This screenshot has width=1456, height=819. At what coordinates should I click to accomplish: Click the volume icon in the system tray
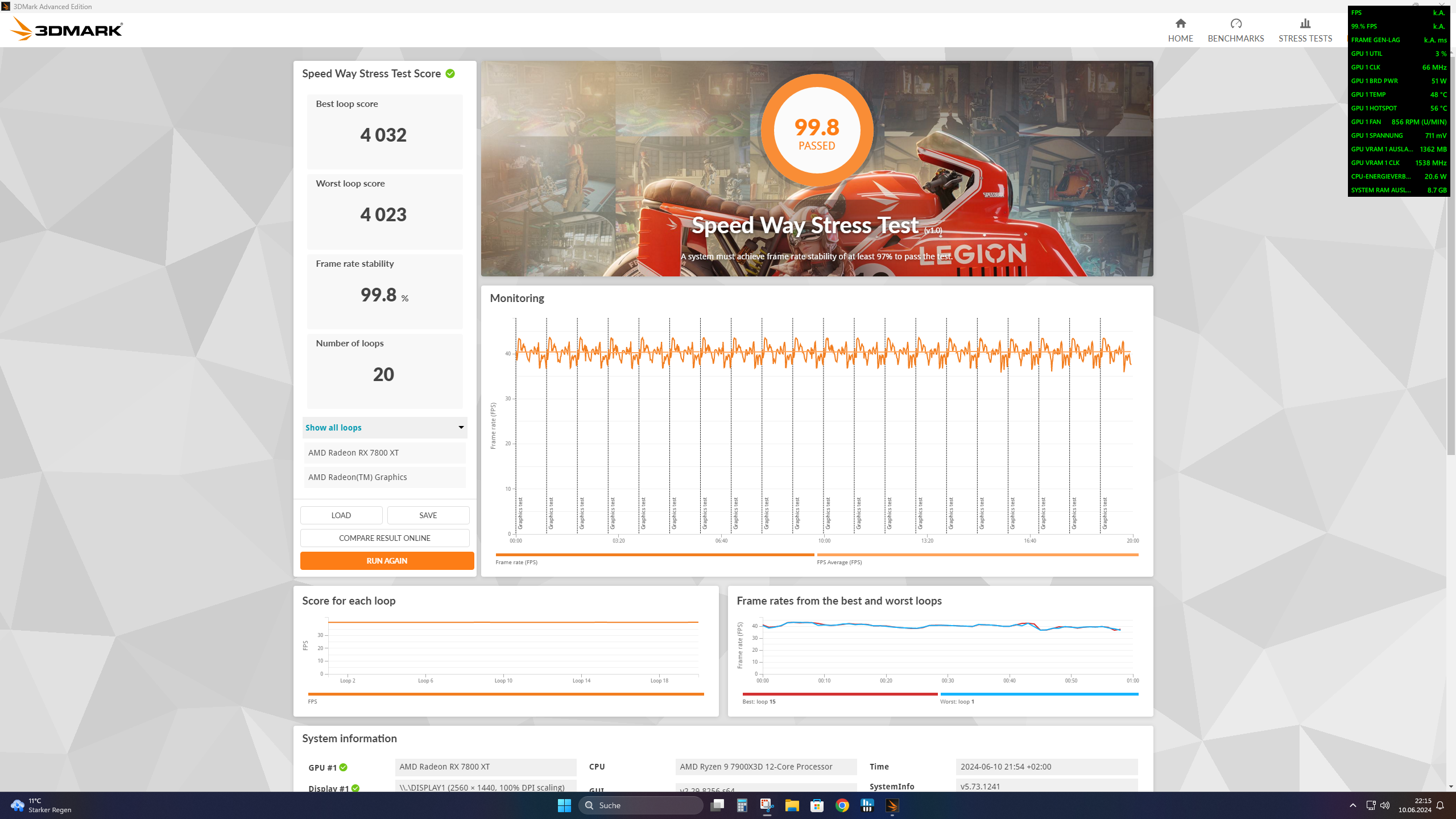pyautogui.click(x=1385, y=805)
